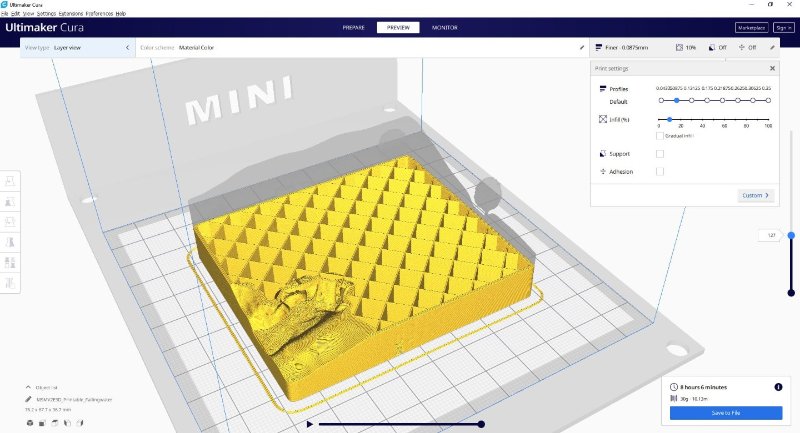Open the Settings menu

(46, 14)
